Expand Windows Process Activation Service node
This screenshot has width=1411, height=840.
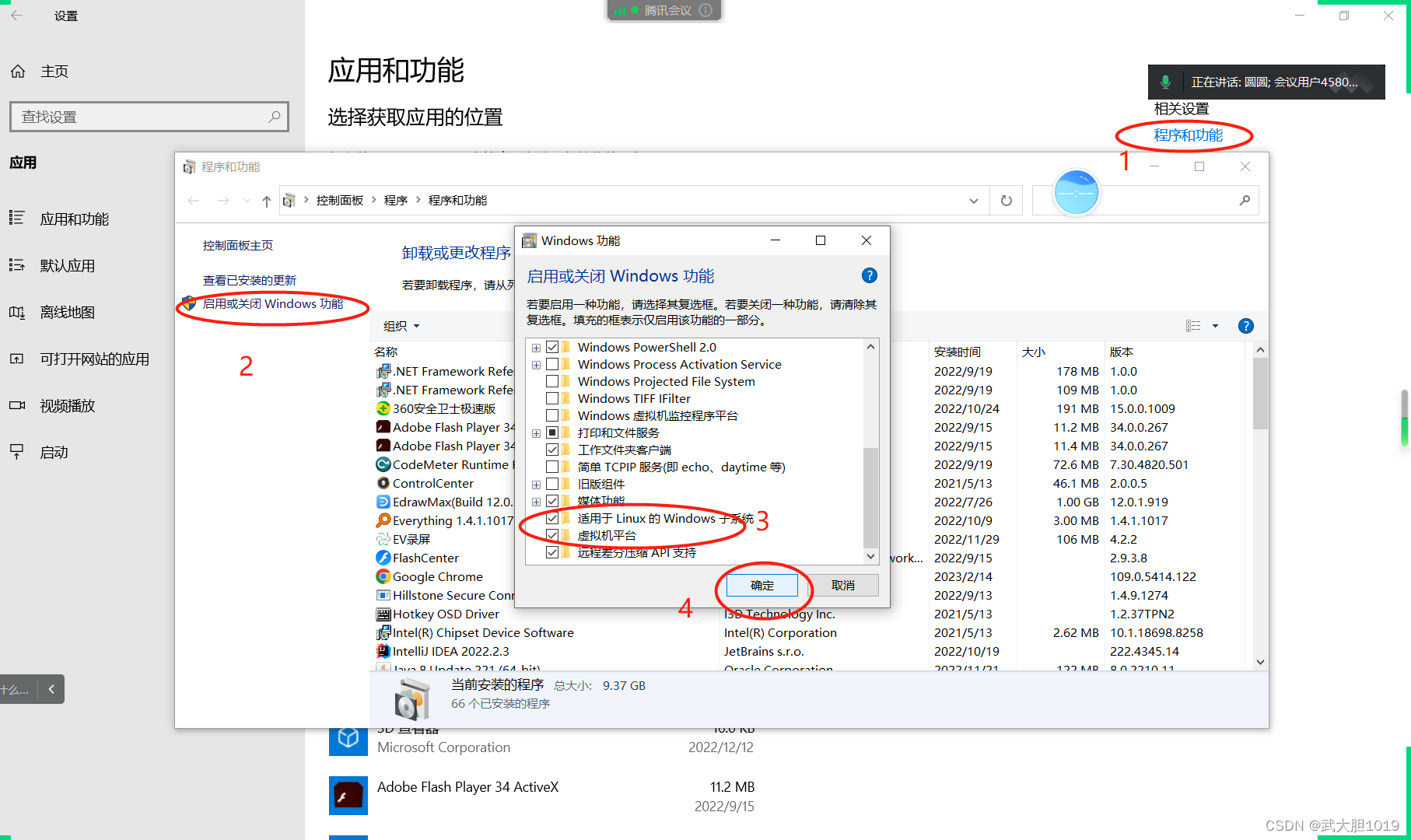click(536, 365)
